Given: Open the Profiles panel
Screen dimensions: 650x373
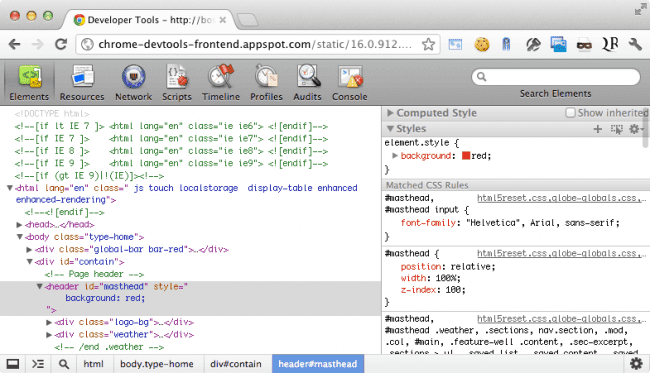Looking at the screenshot, I should click(x=266, y=83).
